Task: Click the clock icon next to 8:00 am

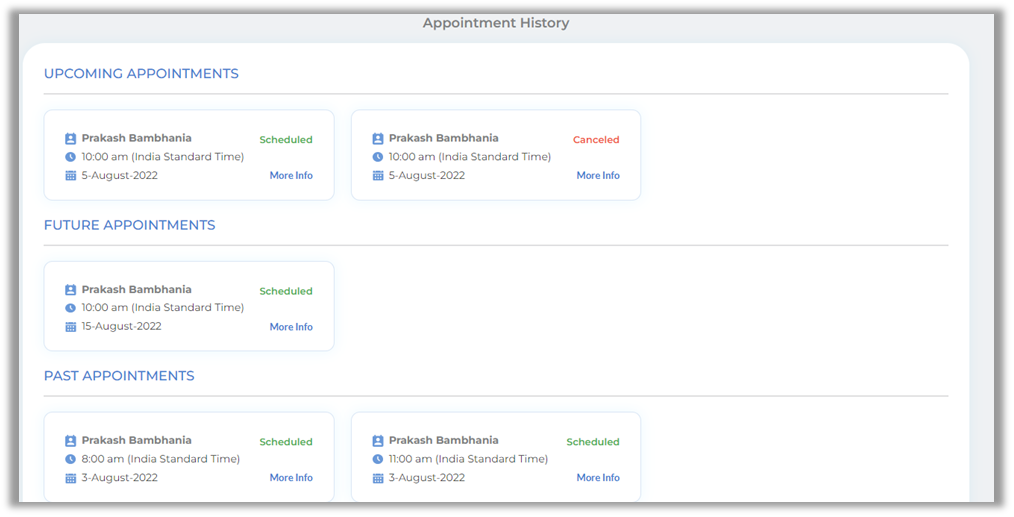Action: (70, 459)
